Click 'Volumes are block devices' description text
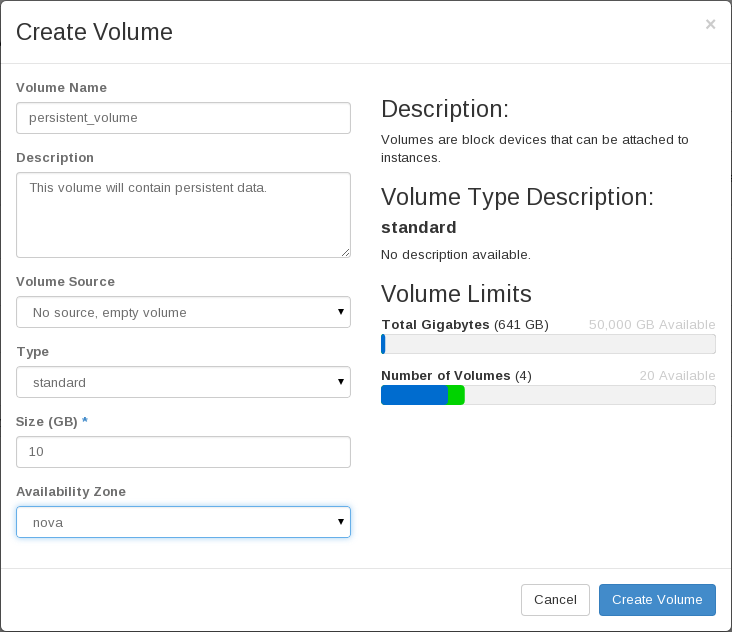The image size is (732, 632). tap(535, 149)
